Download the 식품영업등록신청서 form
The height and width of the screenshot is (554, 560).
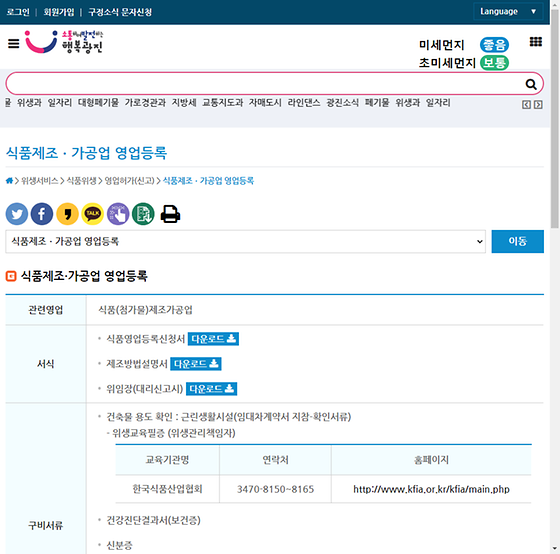(x=213, y=339)
